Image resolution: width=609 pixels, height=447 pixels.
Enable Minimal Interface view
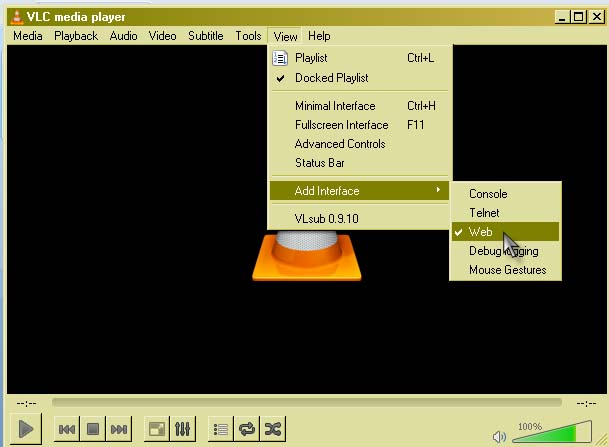(360, 106)
